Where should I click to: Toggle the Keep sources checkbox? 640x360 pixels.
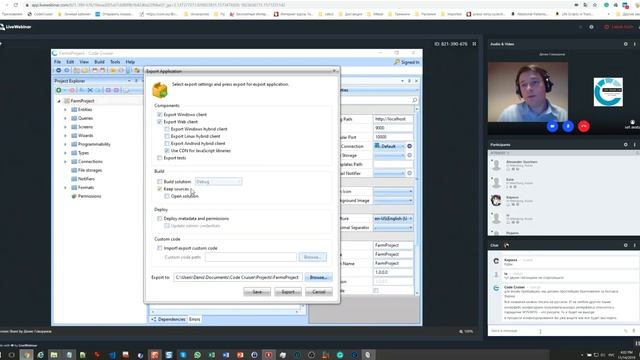tap(160, 189)
